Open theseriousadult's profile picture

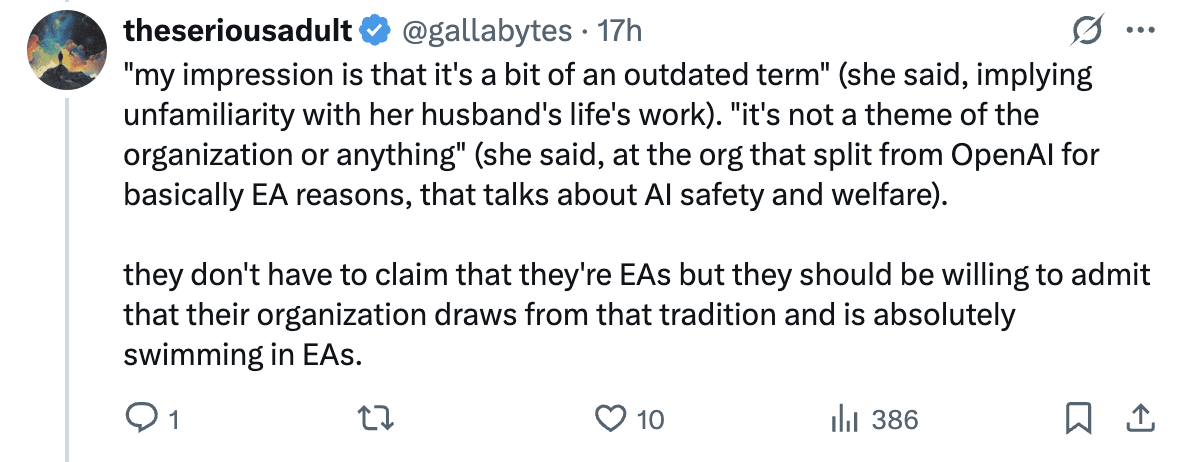(66, 50)
